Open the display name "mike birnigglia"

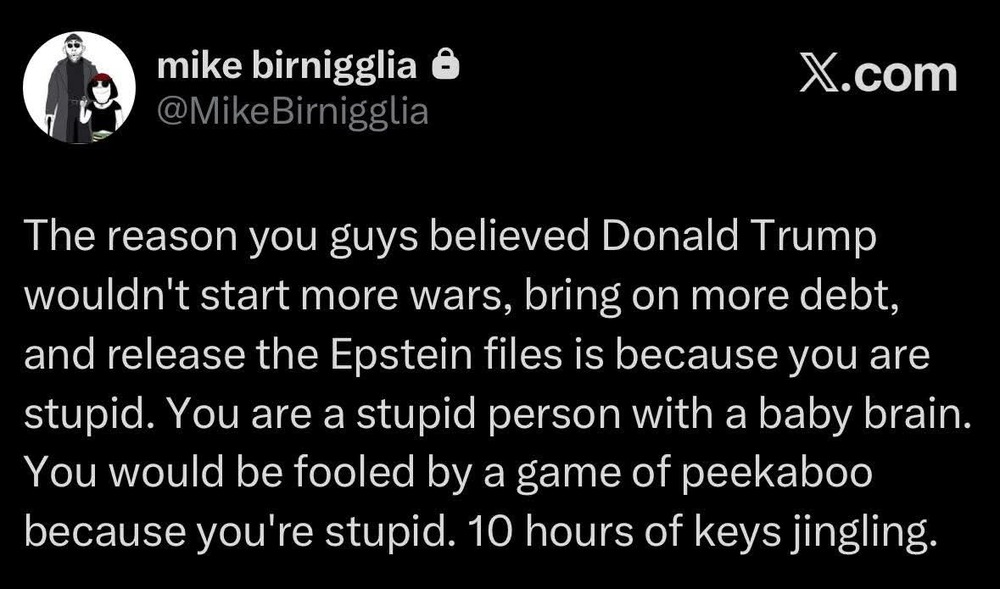tap(287, 67)
